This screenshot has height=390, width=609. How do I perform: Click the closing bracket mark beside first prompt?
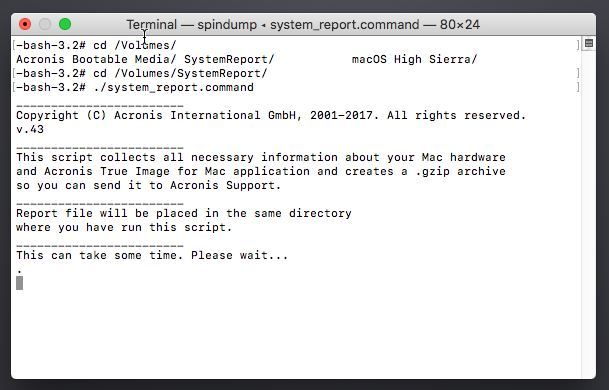578,45
